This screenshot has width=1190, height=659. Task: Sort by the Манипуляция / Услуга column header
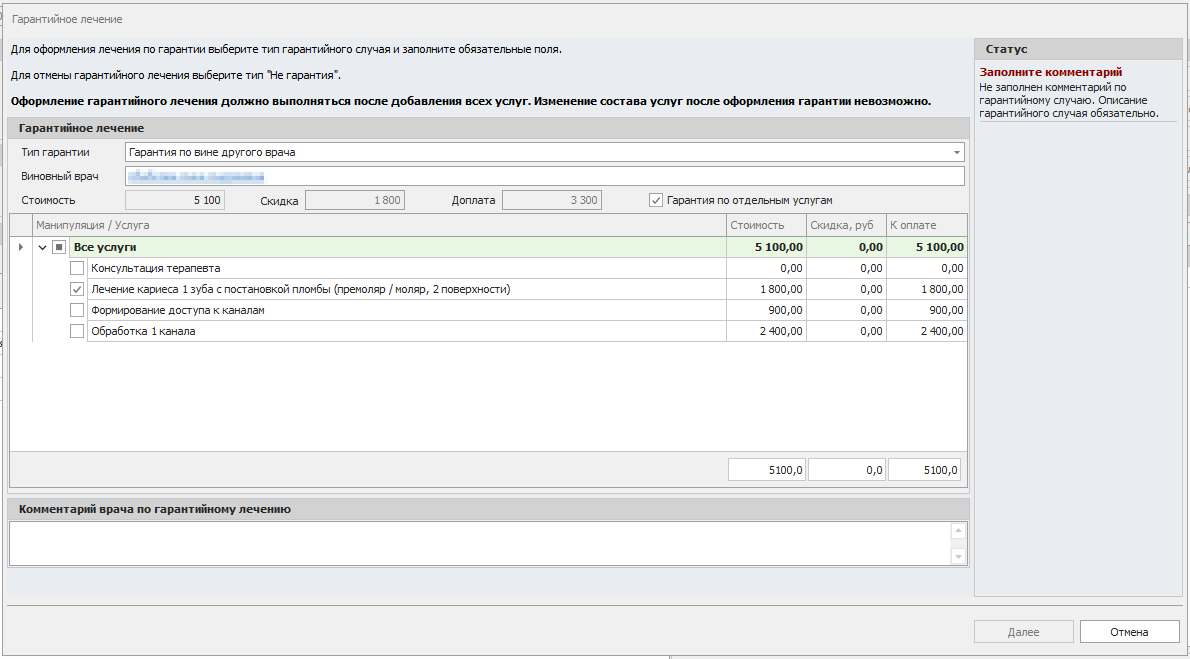[380, 225]
